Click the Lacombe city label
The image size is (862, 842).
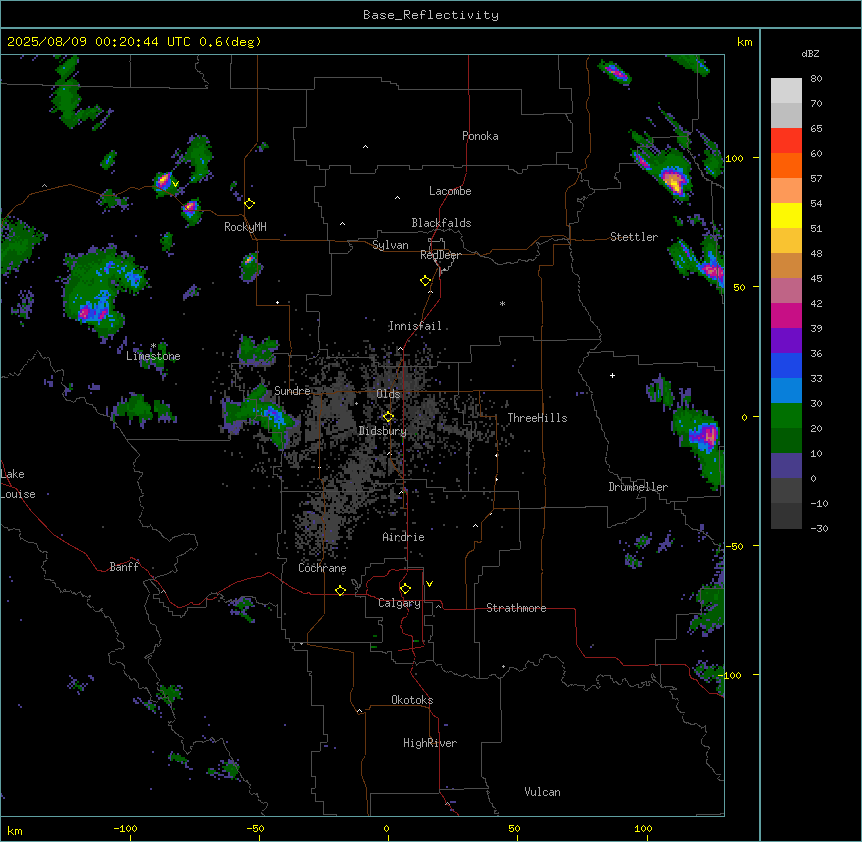[450, 191]
